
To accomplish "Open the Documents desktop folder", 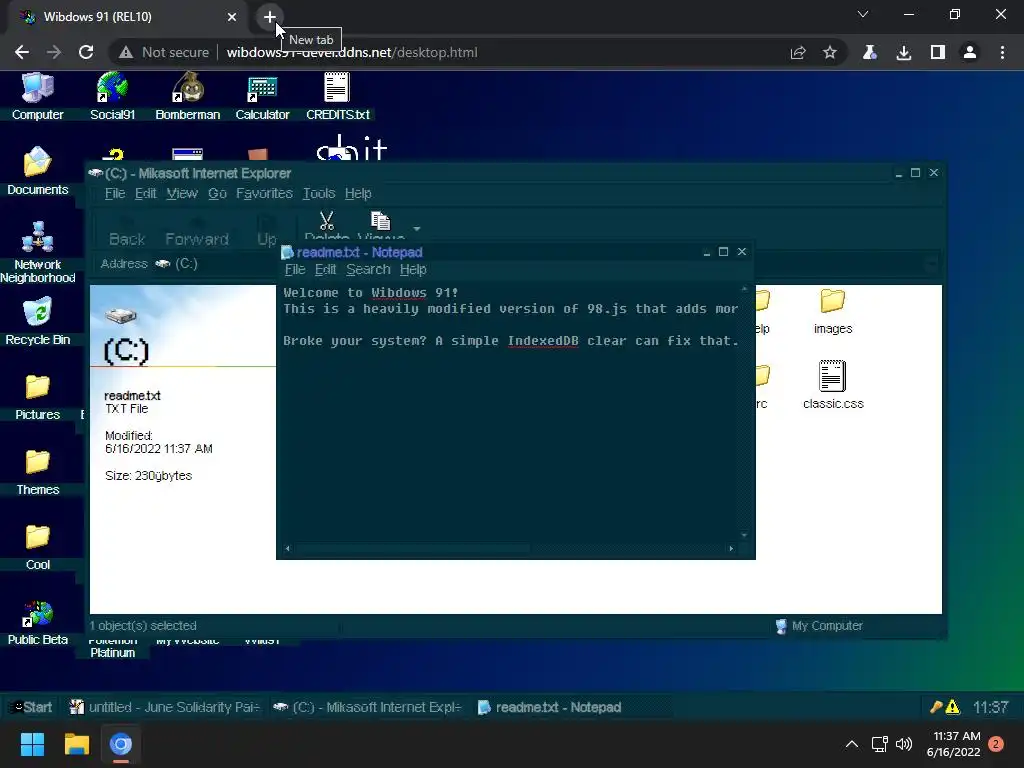I will tap(37, 171).
